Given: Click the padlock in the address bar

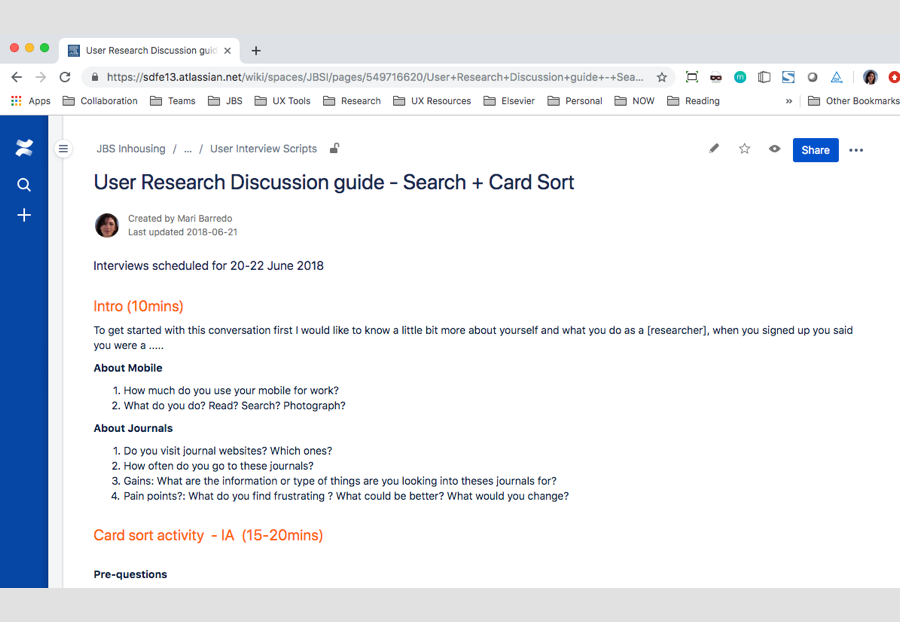Looking at the screenshot, I should pos(94,76).
